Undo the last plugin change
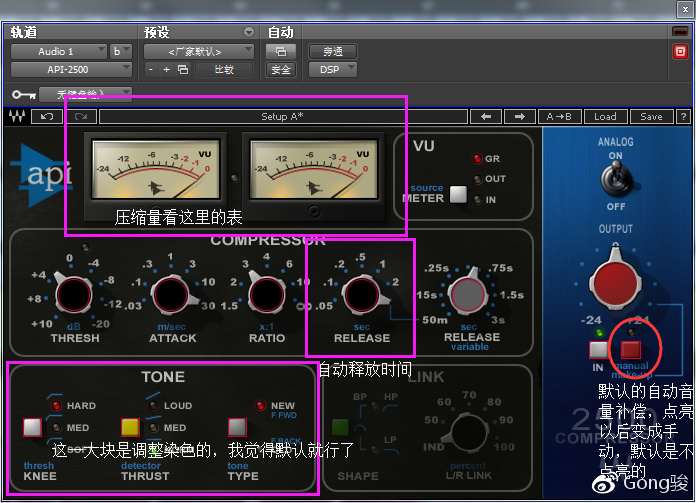Image resolution: width=696 pixels, height=503 pixels. coord(47,117)
